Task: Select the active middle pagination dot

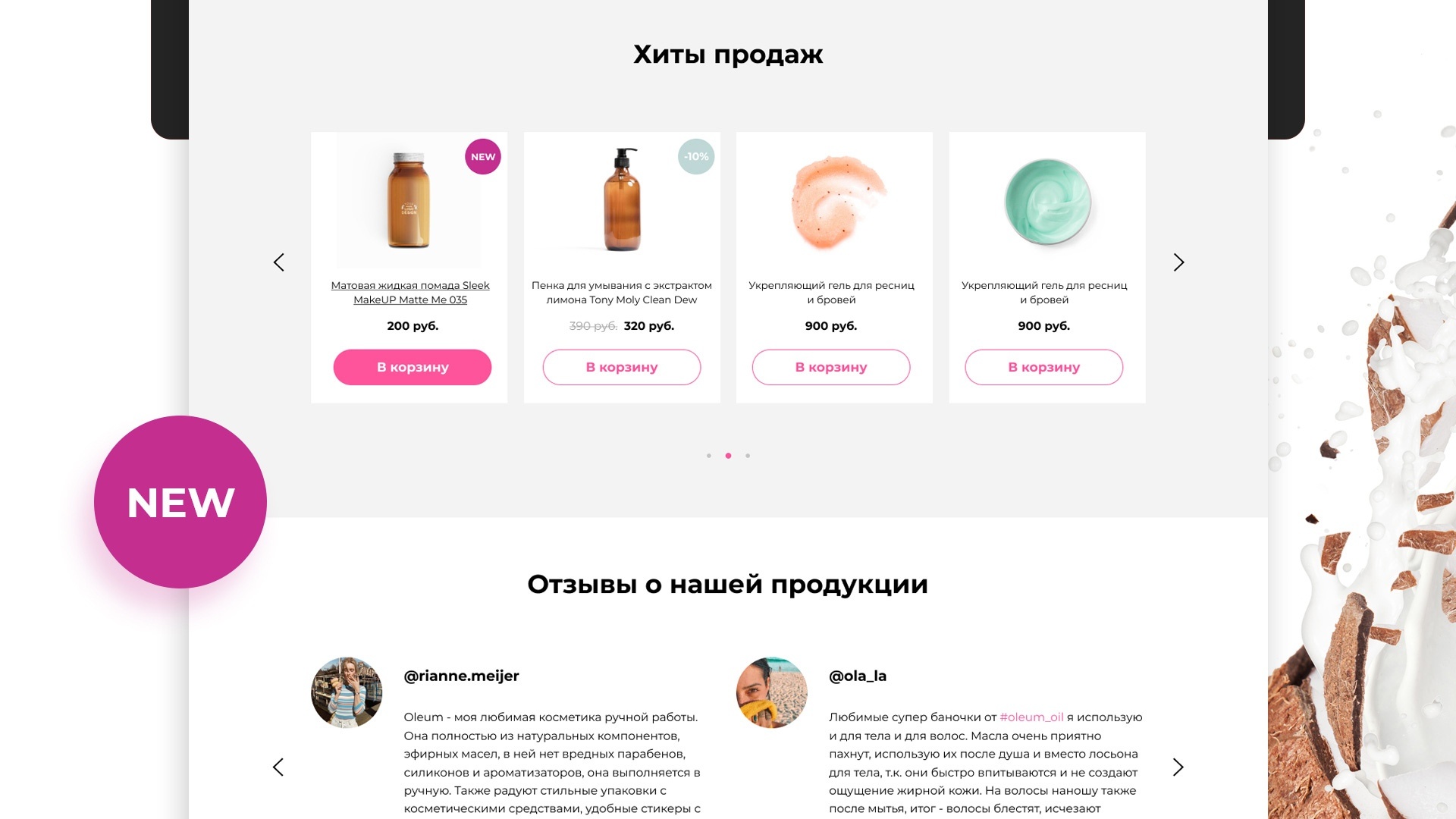Action: point(728,456)
